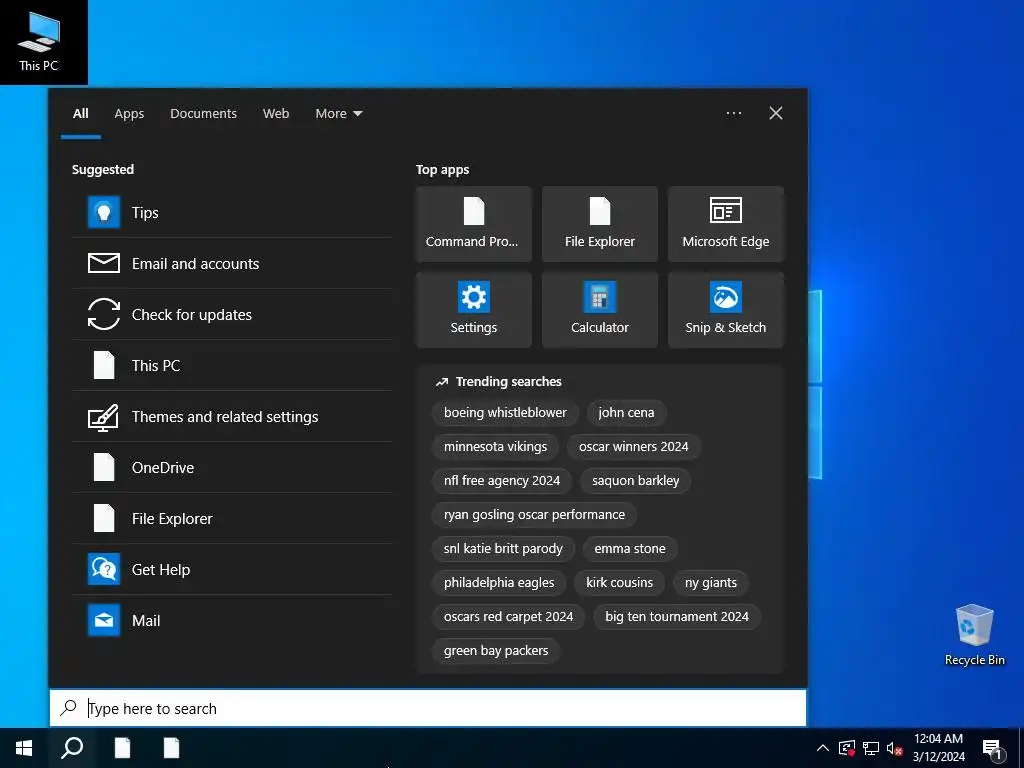Launch Microsoft Edge top app tile

726,224
